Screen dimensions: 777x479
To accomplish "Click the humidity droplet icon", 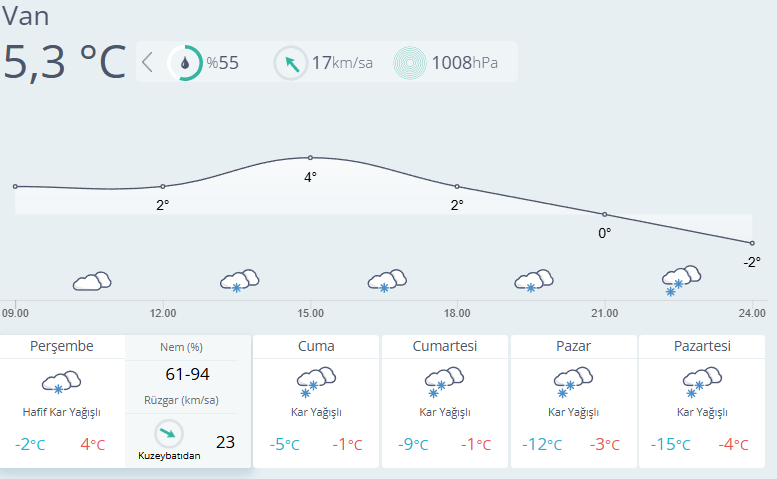I will (184, 63).
